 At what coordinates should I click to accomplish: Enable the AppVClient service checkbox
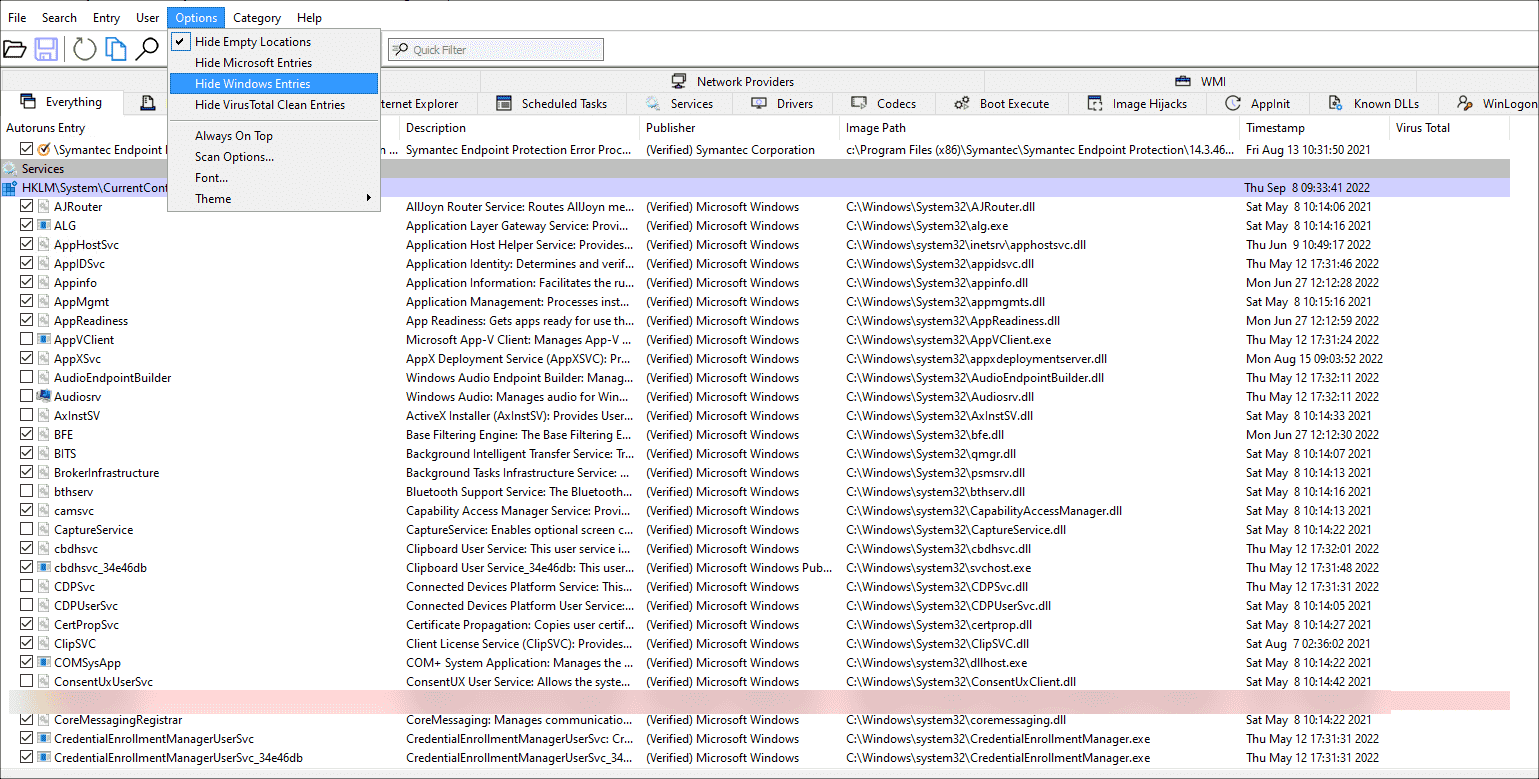click(25, 339)
